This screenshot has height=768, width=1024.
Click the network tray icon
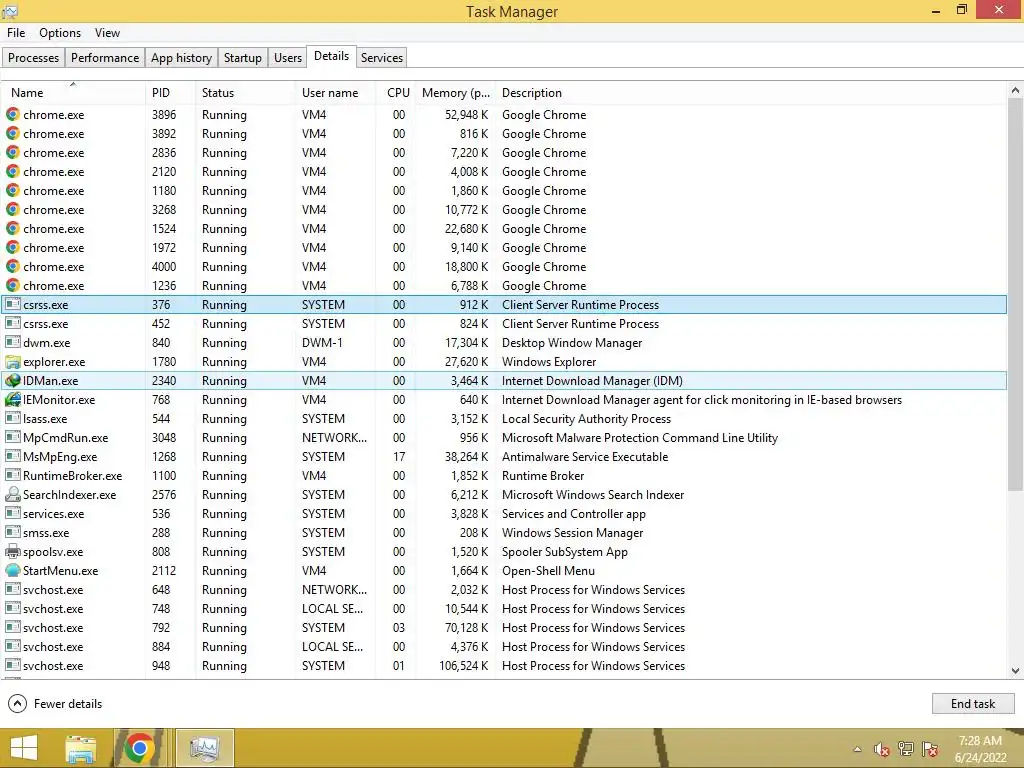[906, 749]
